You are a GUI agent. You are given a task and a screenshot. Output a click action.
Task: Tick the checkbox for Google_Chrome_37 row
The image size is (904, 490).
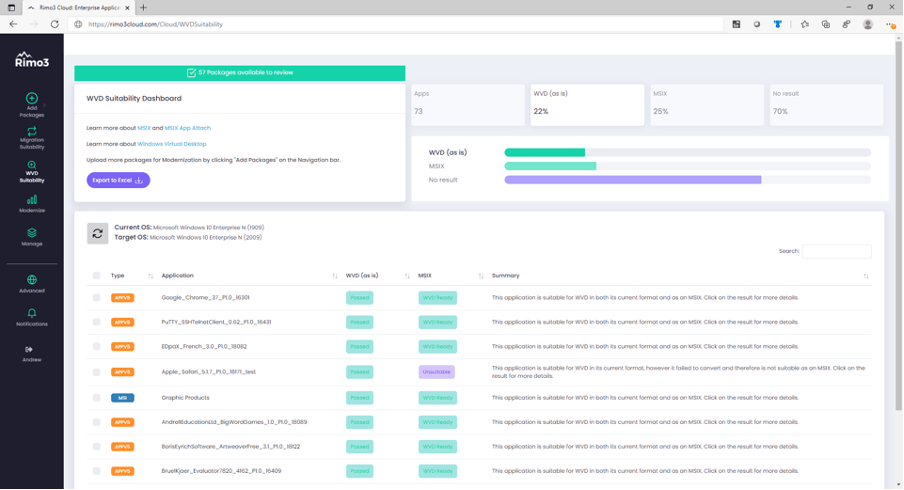point(97,298)
